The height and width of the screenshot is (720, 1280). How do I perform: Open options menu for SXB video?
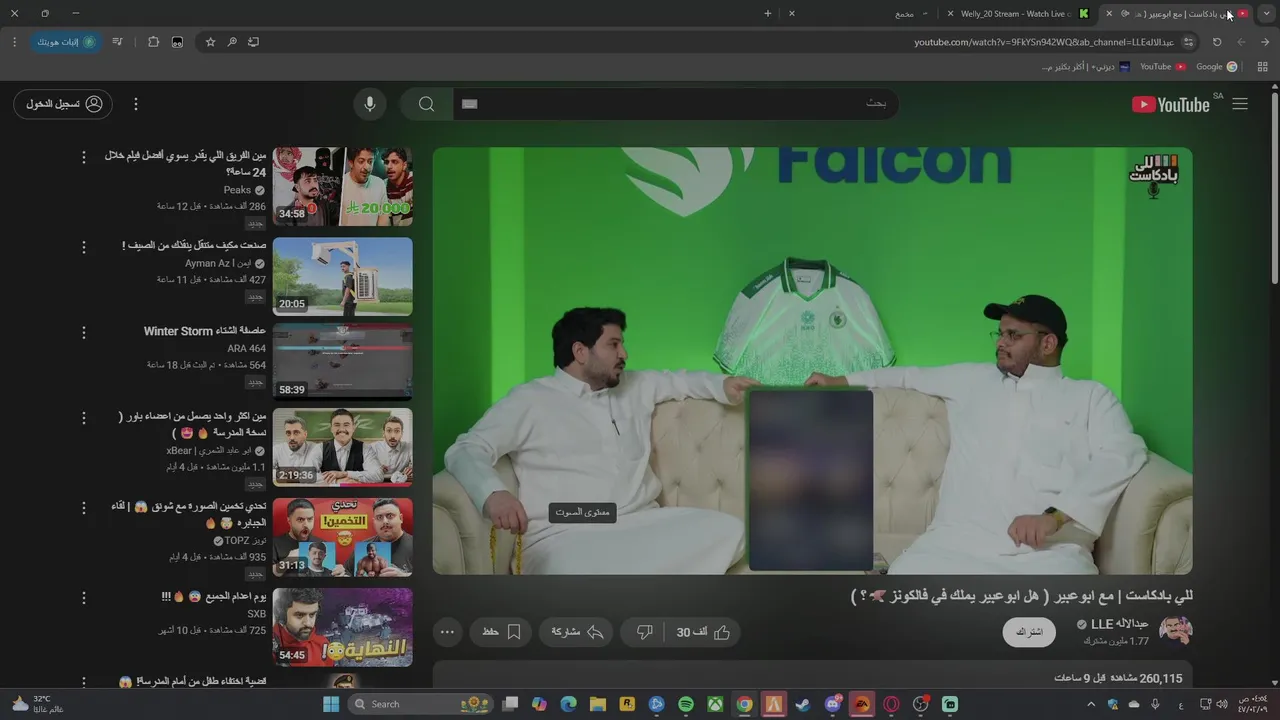84,598
